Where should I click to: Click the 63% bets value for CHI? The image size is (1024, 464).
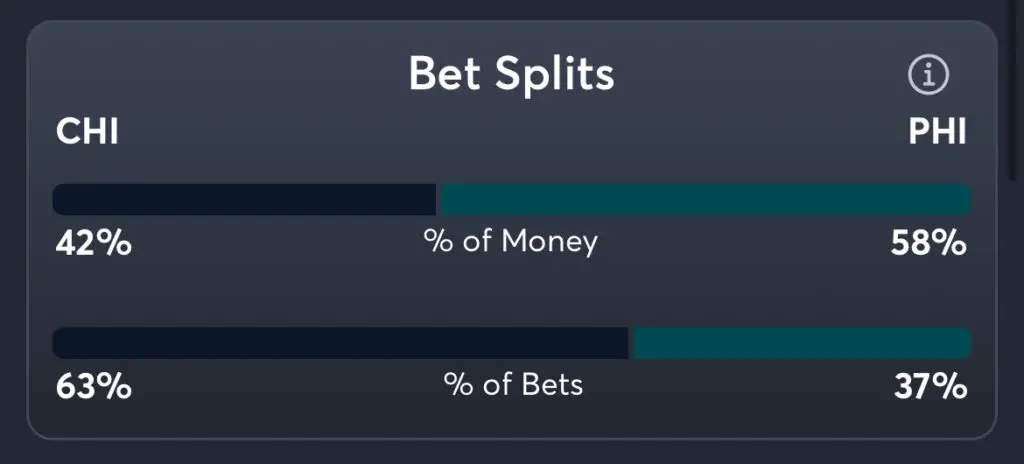pos(93,386)
